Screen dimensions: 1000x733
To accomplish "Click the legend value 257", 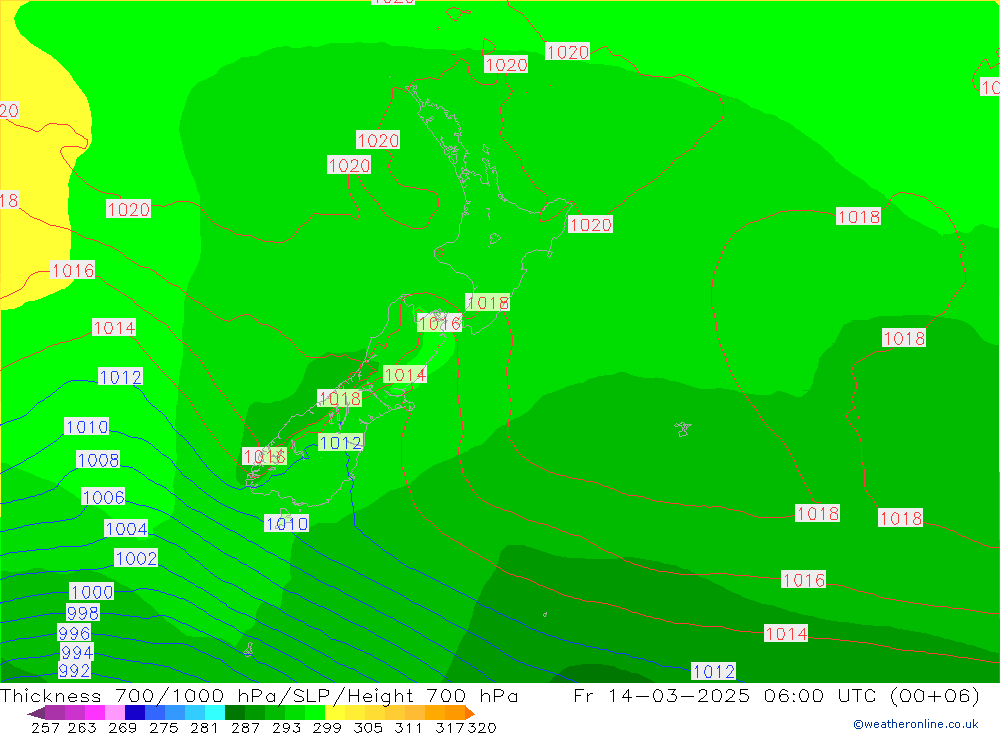I will [x=45, y=727].
